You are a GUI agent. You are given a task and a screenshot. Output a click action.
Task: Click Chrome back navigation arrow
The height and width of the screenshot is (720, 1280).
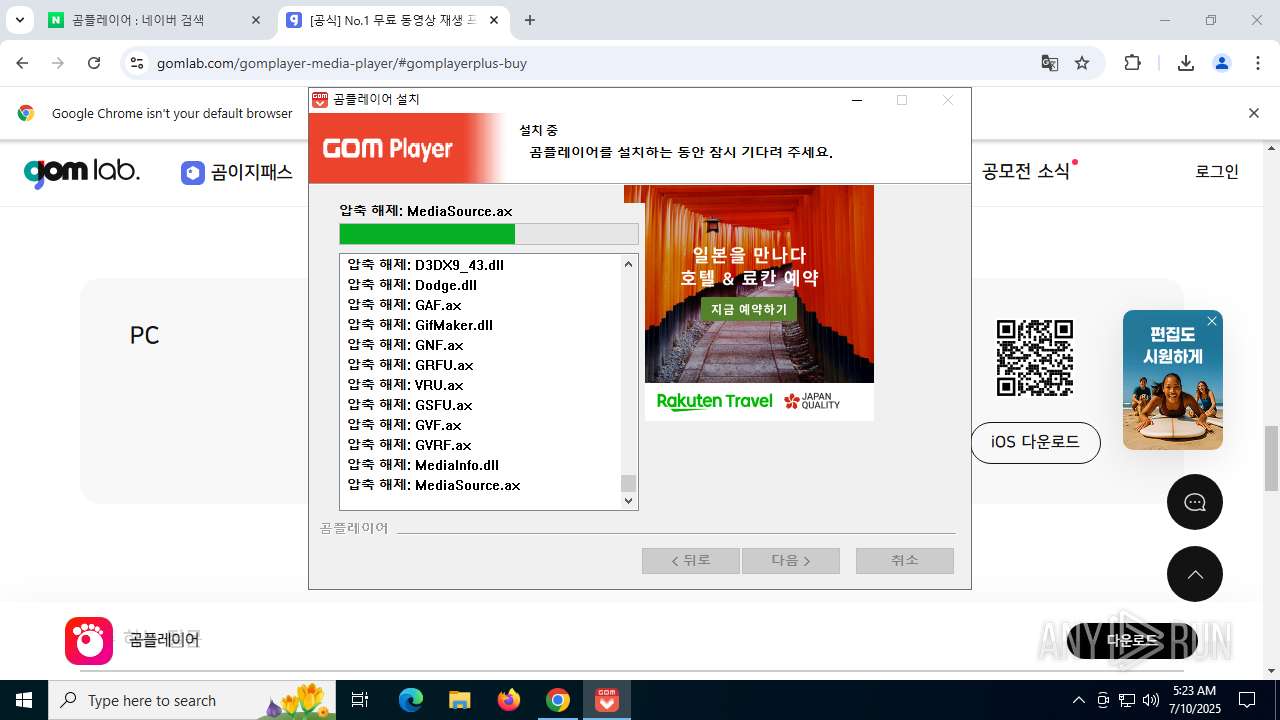tap(22, 63)
